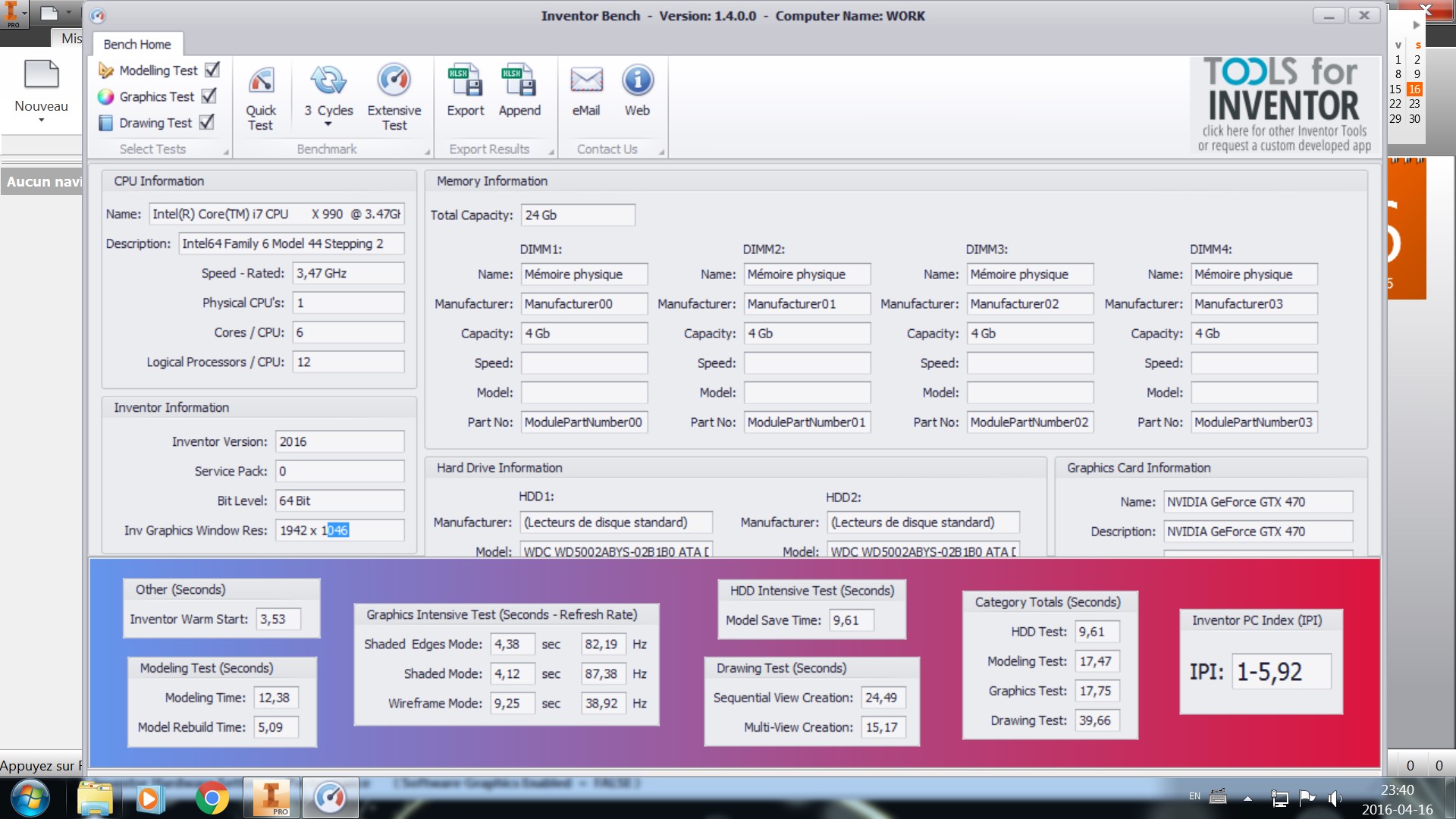Click Drawing Test category total value
This screenshot has height=819, width=1456.
pyautogui.click(x=1097, y=720)
